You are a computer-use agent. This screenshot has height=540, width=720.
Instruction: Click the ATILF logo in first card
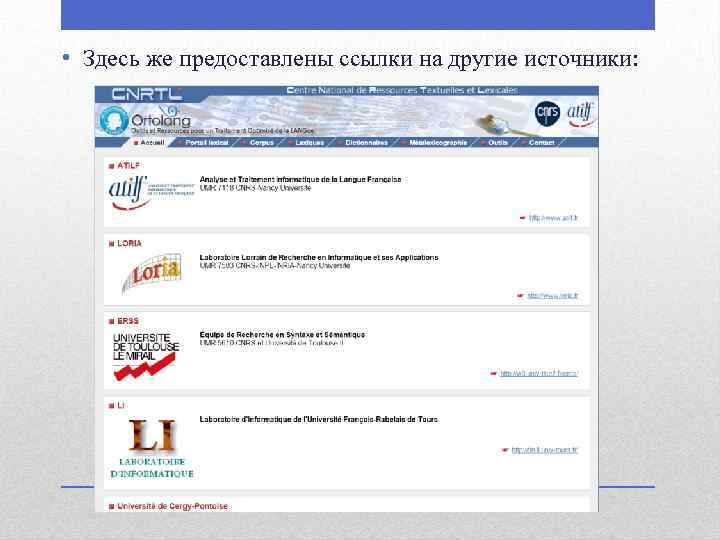point(151,193)
